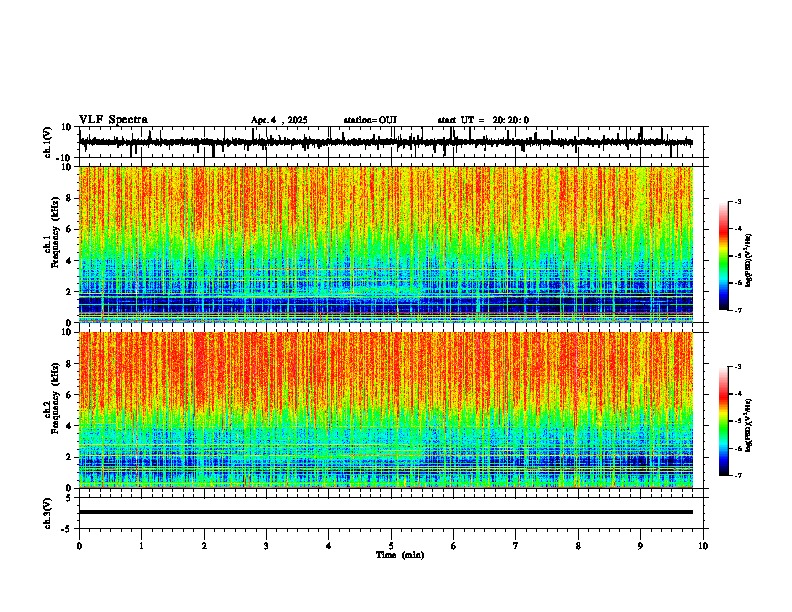Select the log(PSD) label beside ch.1 colorbar
This screenshot has width=792, height=612.
click(748, 261)
